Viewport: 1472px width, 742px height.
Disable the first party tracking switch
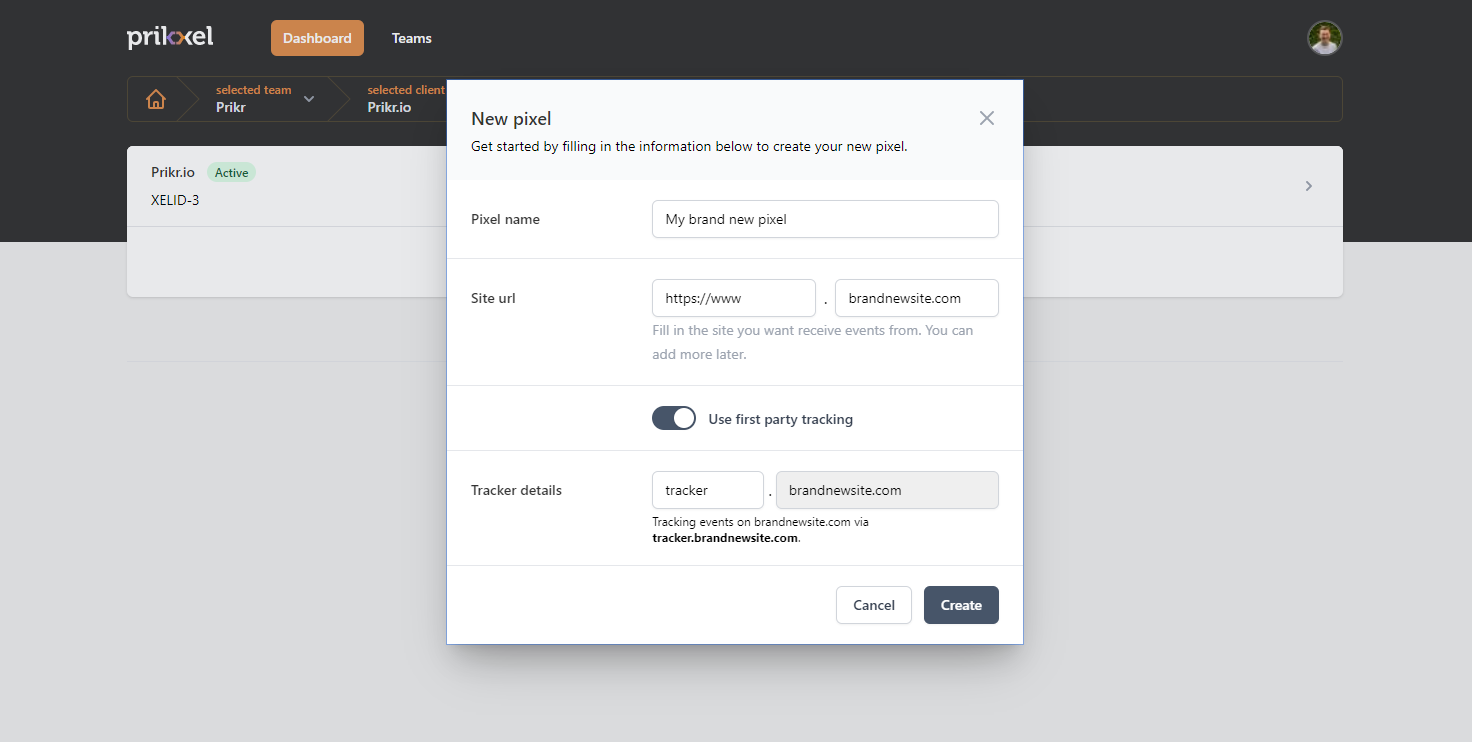(673, 419)
